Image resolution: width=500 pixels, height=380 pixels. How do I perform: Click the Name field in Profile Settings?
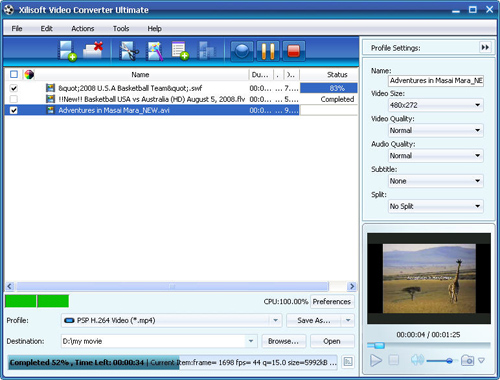tap(436, 81)
